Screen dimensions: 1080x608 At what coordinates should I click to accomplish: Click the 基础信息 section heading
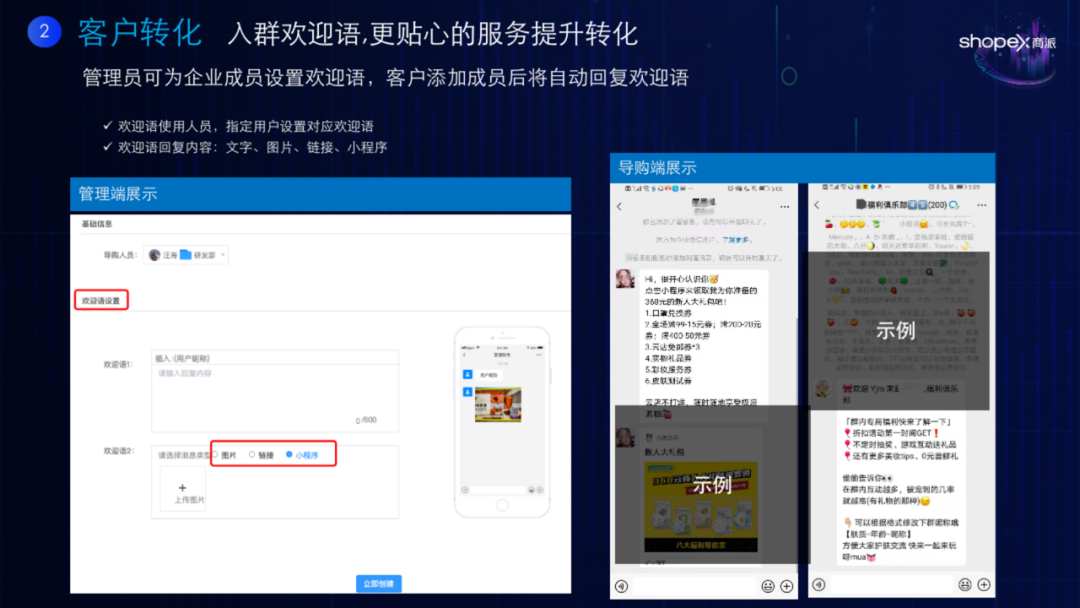click(x=96, y=224)
